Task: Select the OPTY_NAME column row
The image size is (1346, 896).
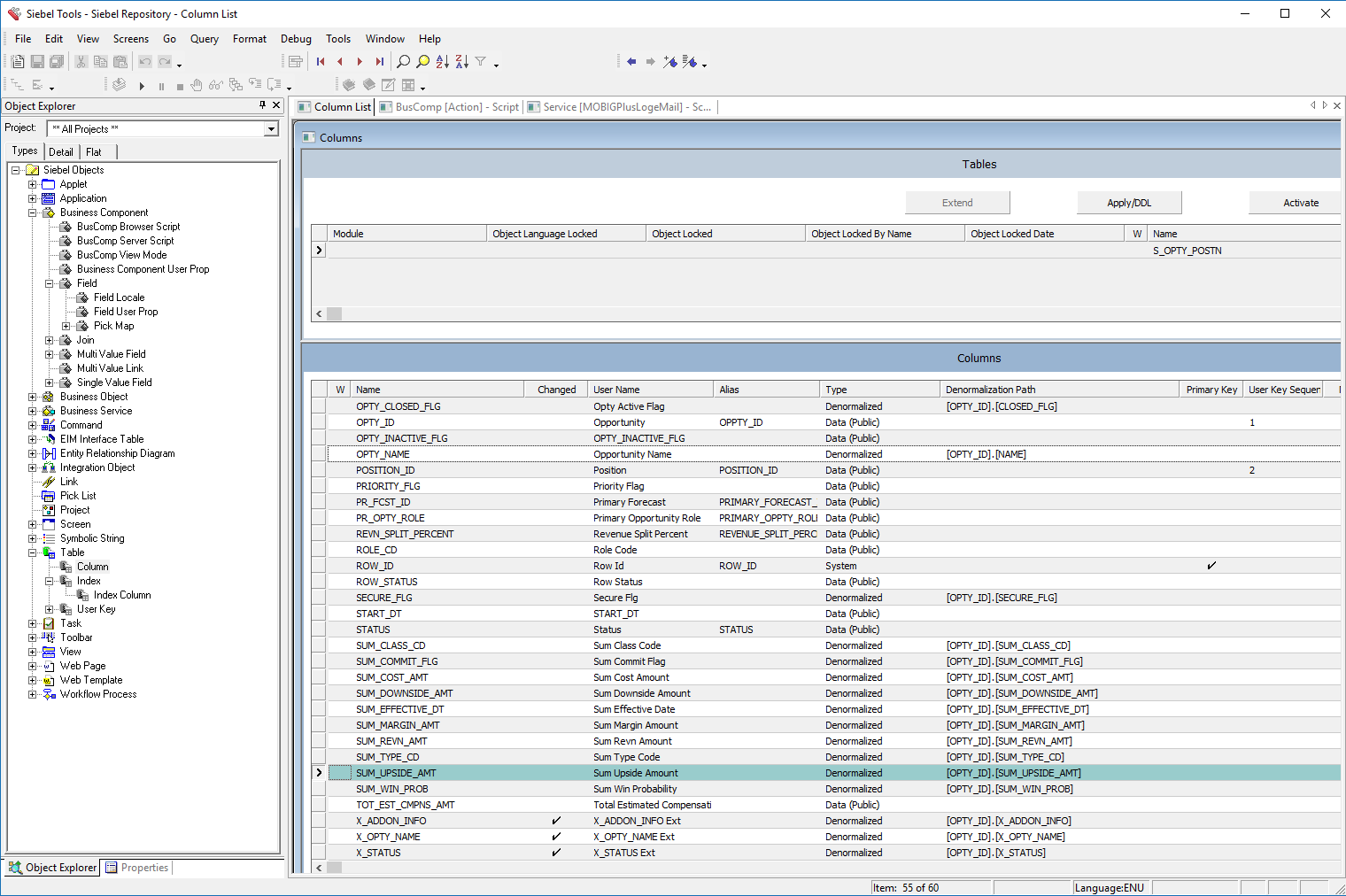Action: (x=833, y=454)
